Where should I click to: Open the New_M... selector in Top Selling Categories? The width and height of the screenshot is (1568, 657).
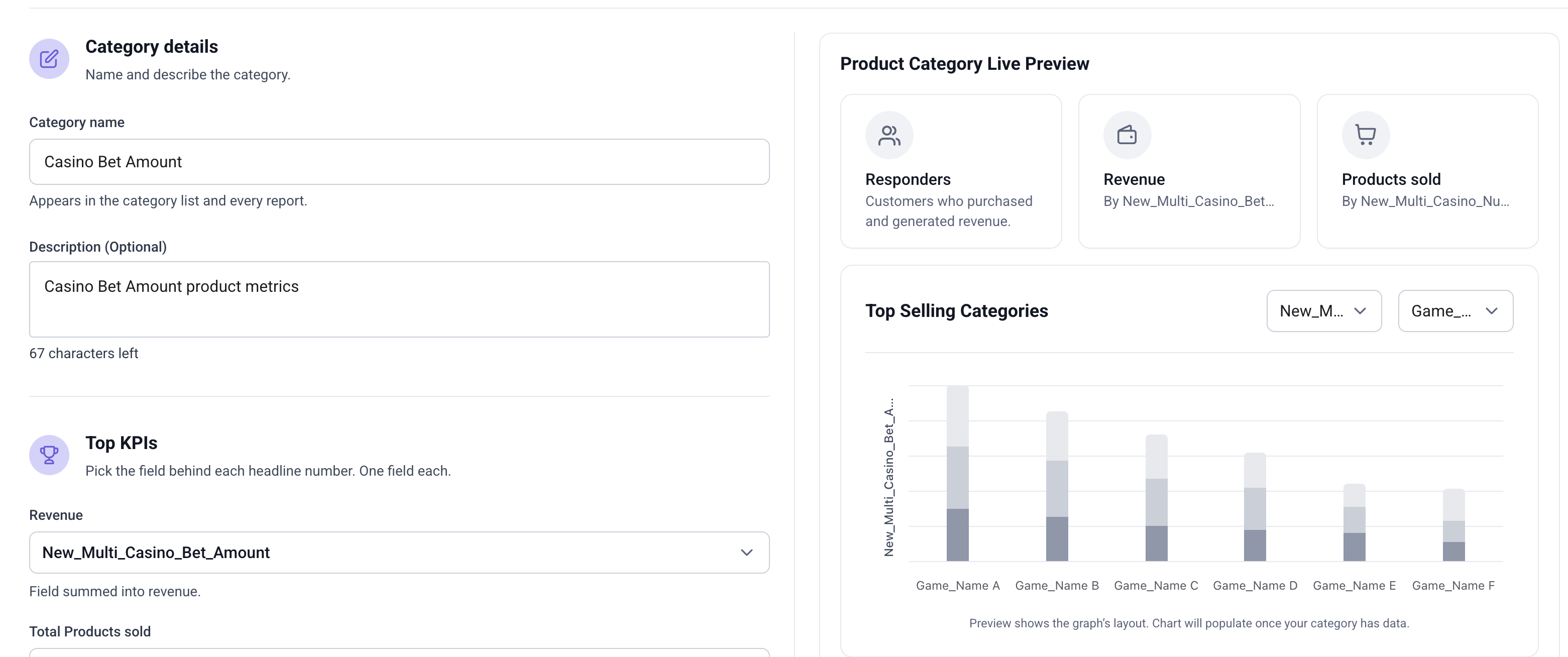(x=1324, y=311)
